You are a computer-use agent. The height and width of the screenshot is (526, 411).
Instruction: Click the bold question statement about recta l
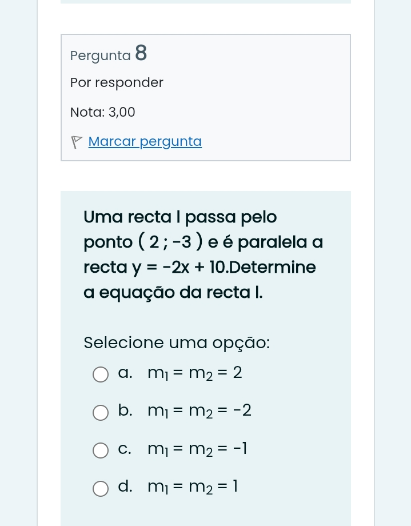point(203,255)
